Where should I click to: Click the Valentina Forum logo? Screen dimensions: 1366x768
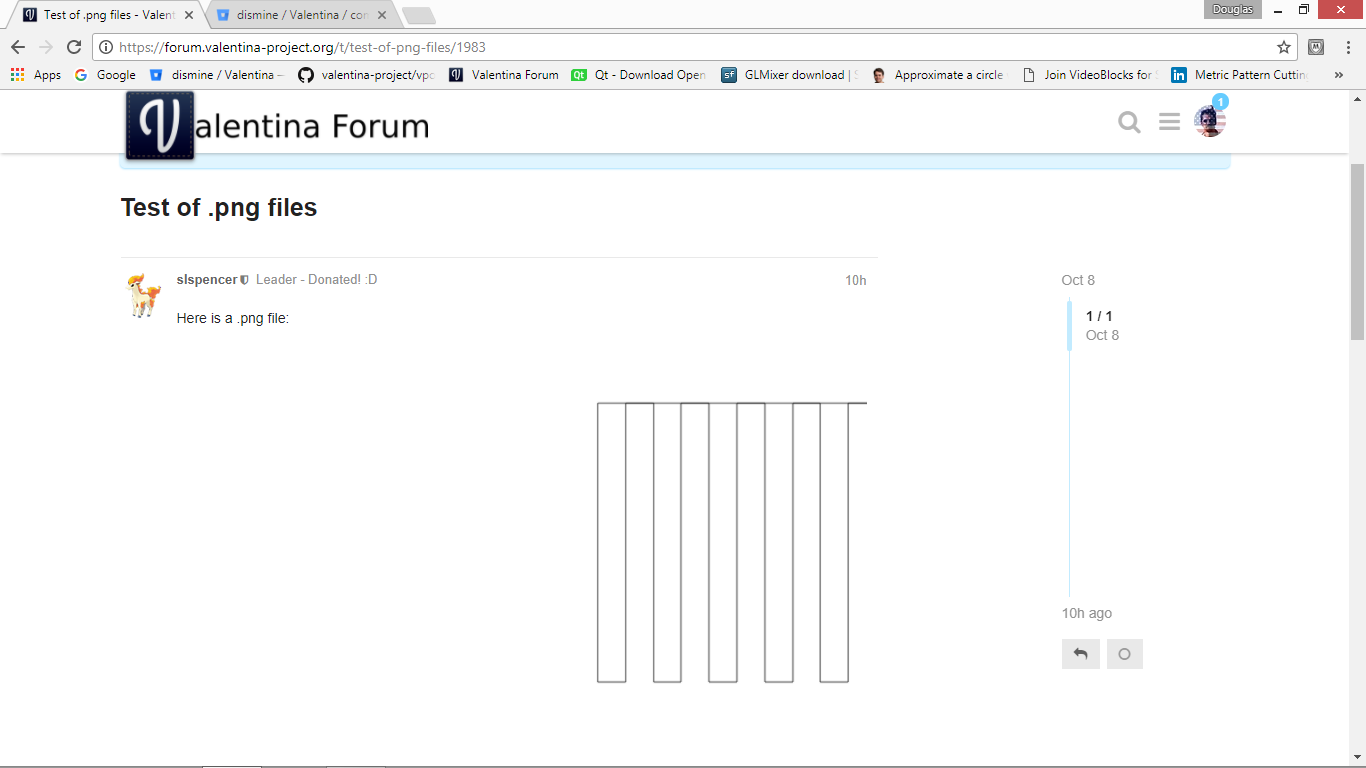click(x=277, y=126)
